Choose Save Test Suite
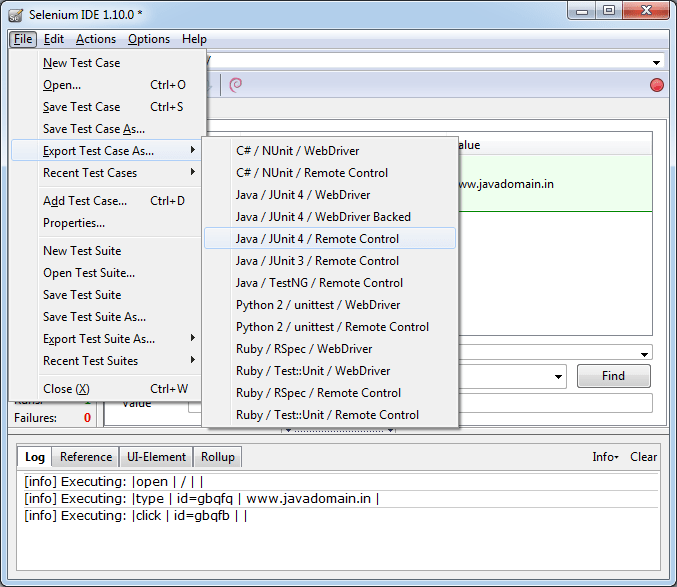This screenshot has height=587, width=677. click(x=107, y=295)
